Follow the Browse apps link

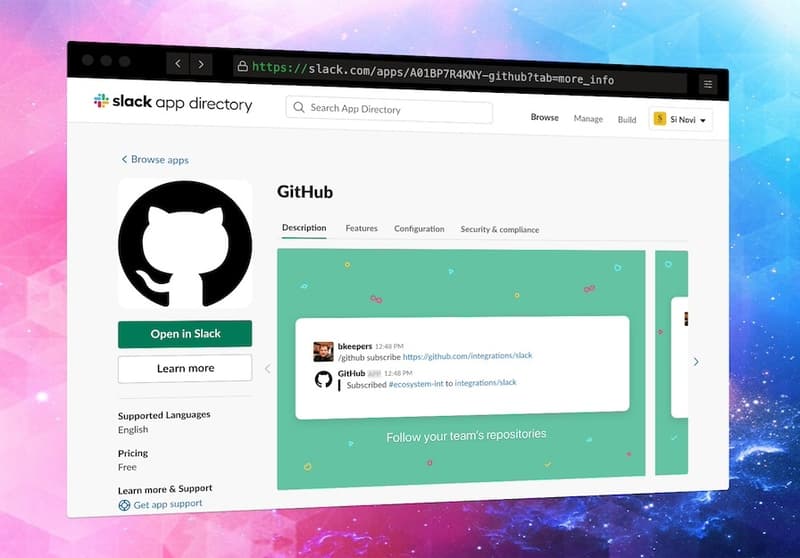160,160
